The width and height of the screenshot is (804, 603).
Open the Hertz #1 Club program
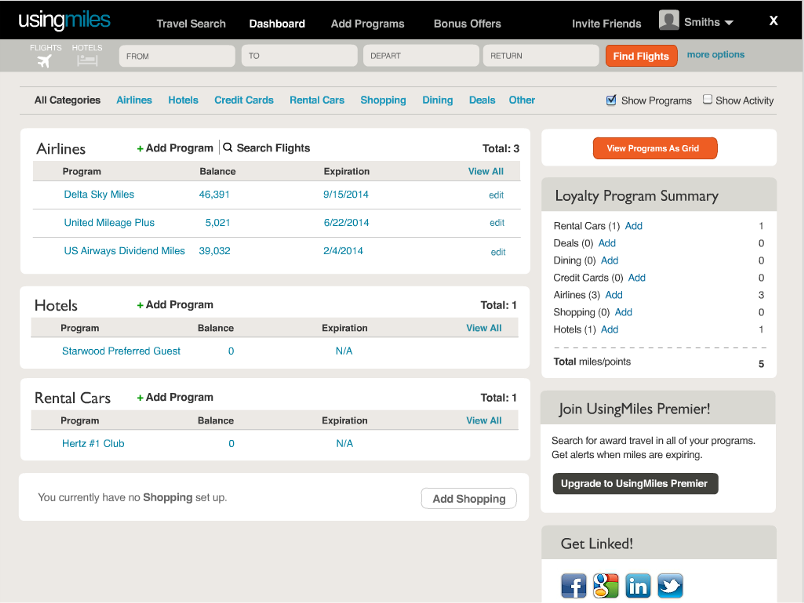93,444
